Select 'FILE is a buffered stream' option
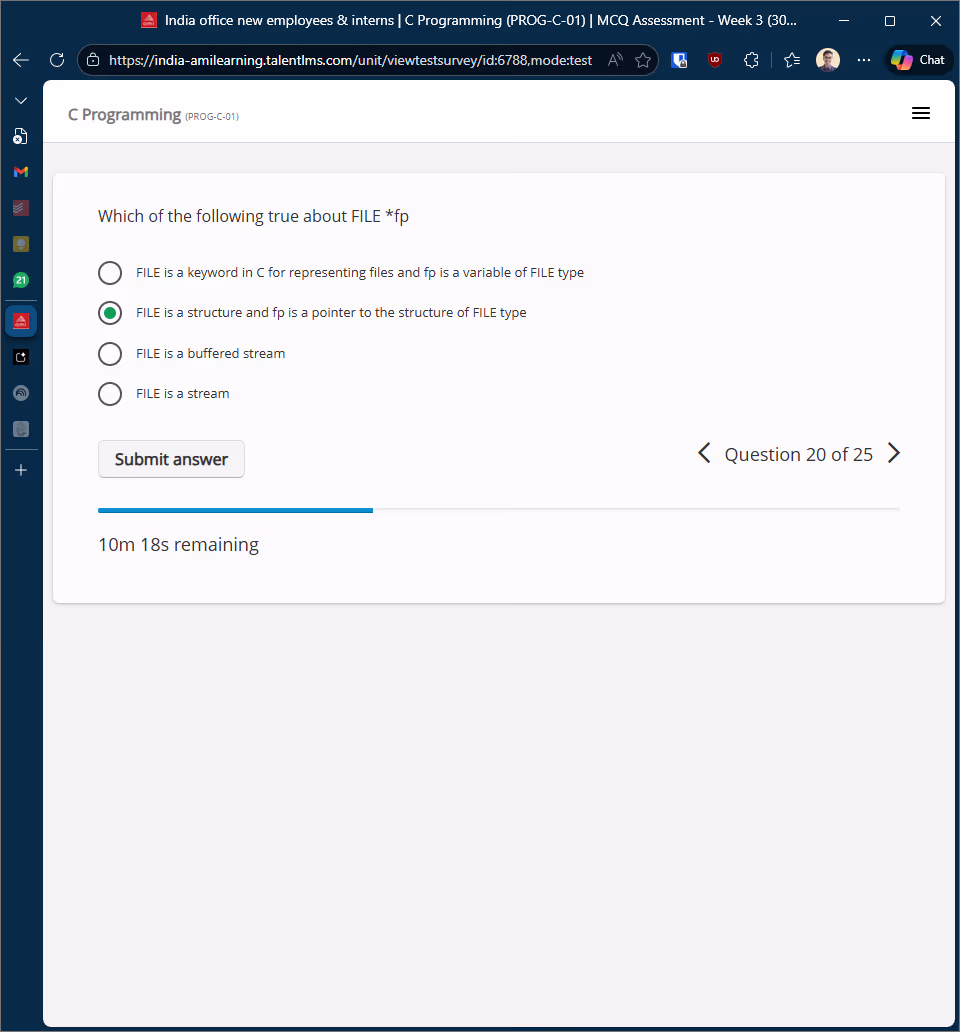Screen dimensions: 960x1032 (110, 354)
